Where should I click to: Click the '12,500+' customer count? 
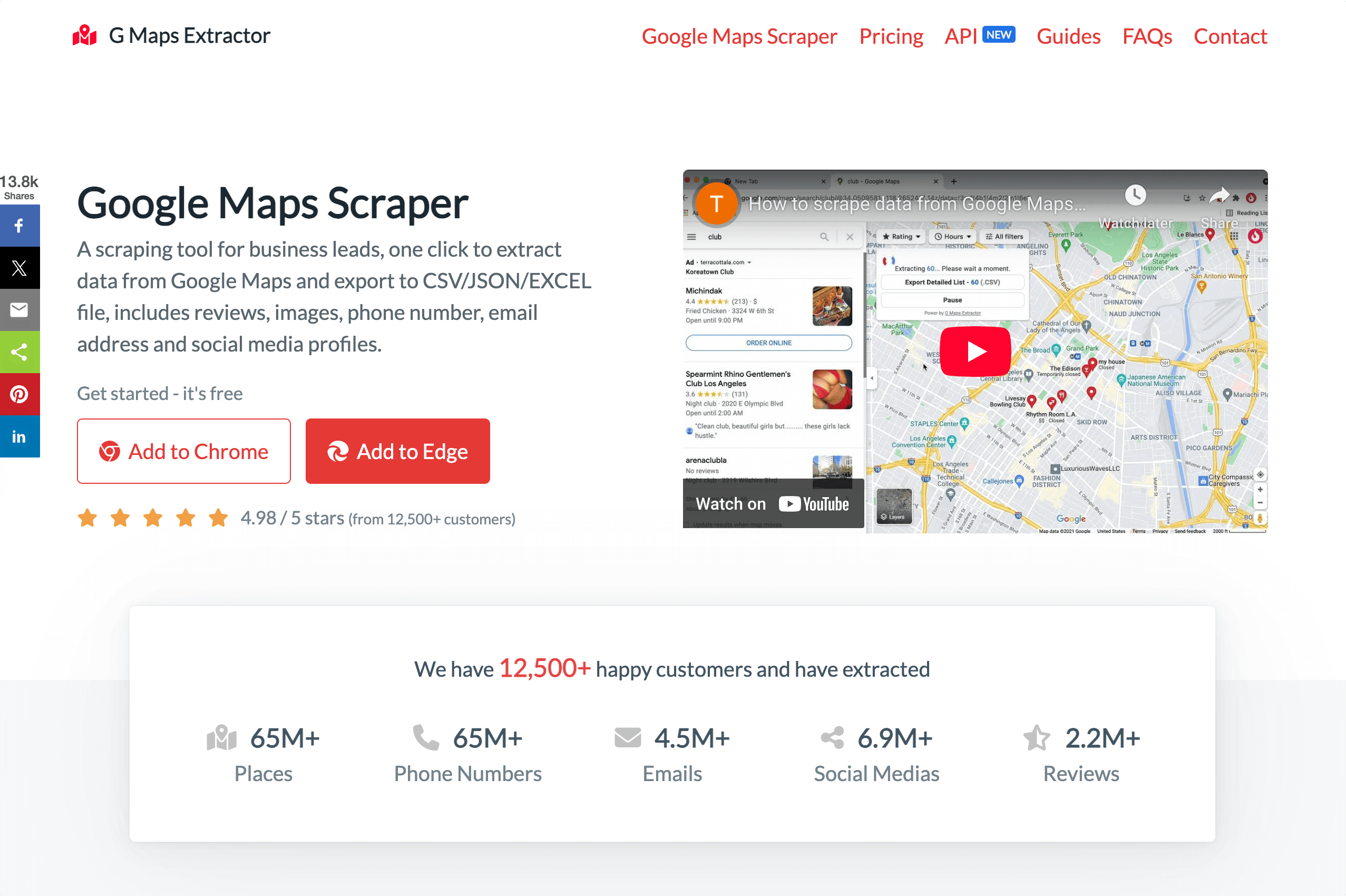tap(544, 668)
